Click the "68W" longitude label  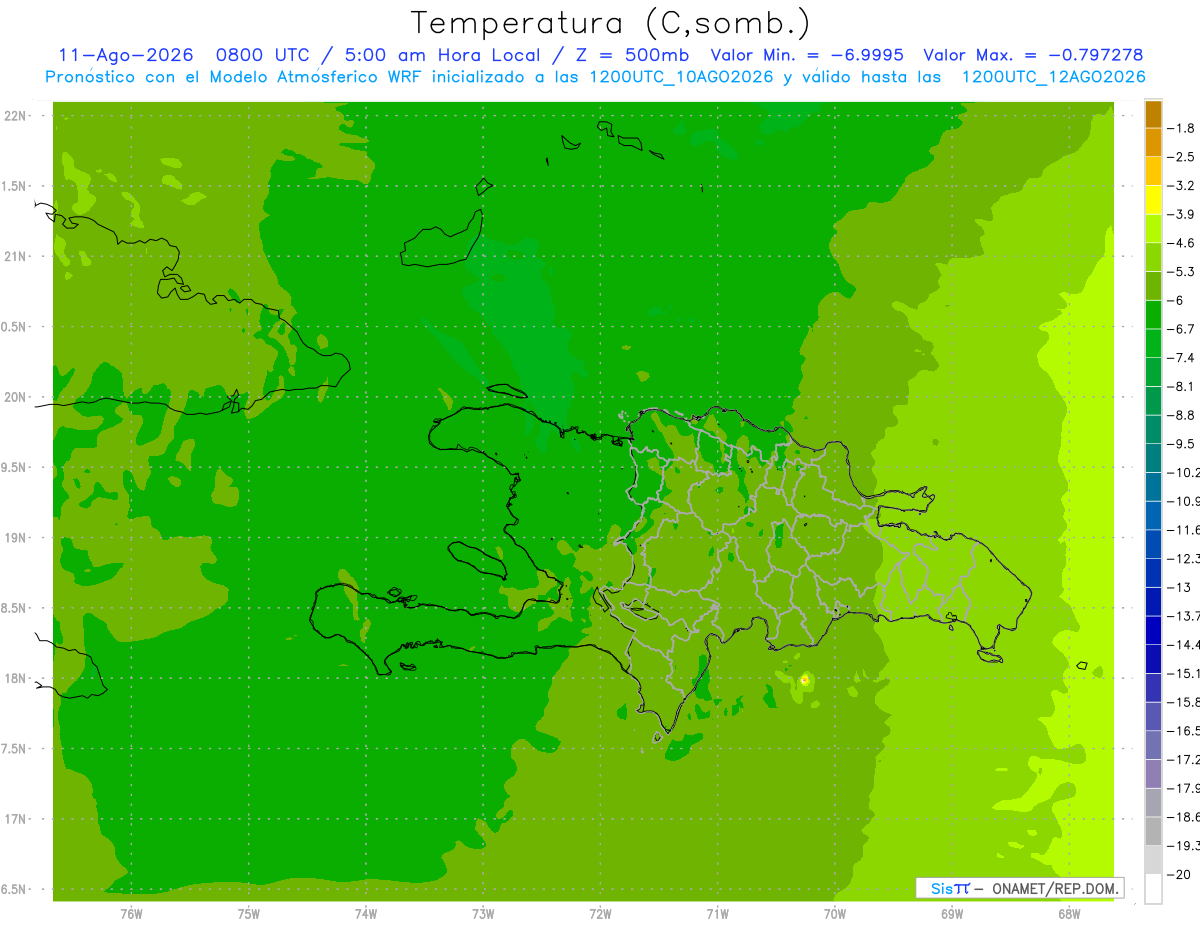click(x=1069, y=914)
